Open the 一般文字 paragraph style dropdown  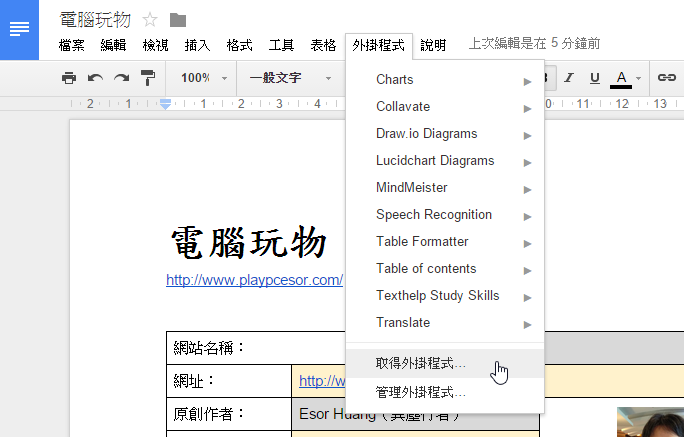click(x=291, y=78)
